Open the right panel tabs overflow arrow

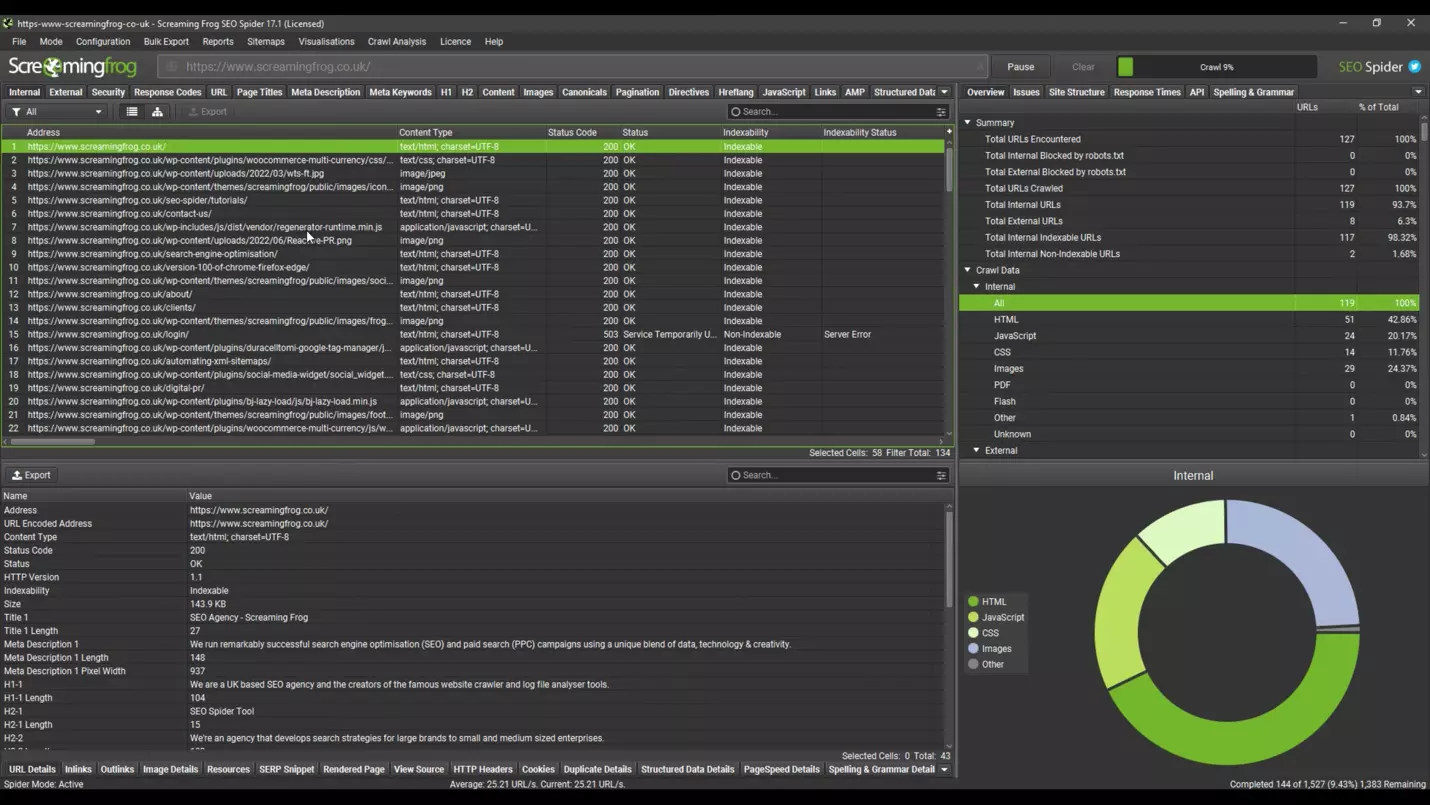click(x=1418, y=92)
